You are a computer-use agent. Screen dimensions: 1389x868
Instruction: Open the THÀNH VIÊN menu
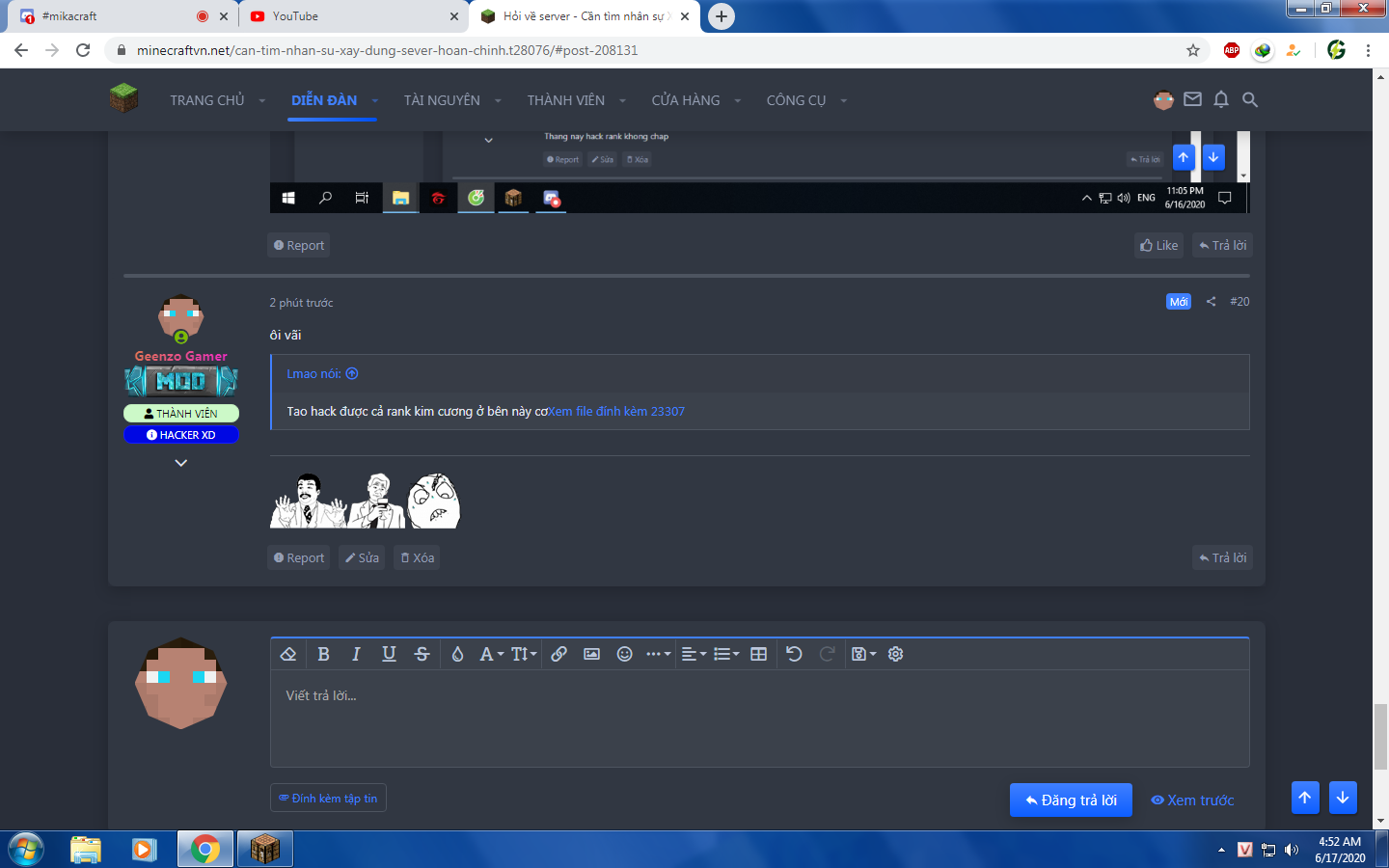(566, 100)
